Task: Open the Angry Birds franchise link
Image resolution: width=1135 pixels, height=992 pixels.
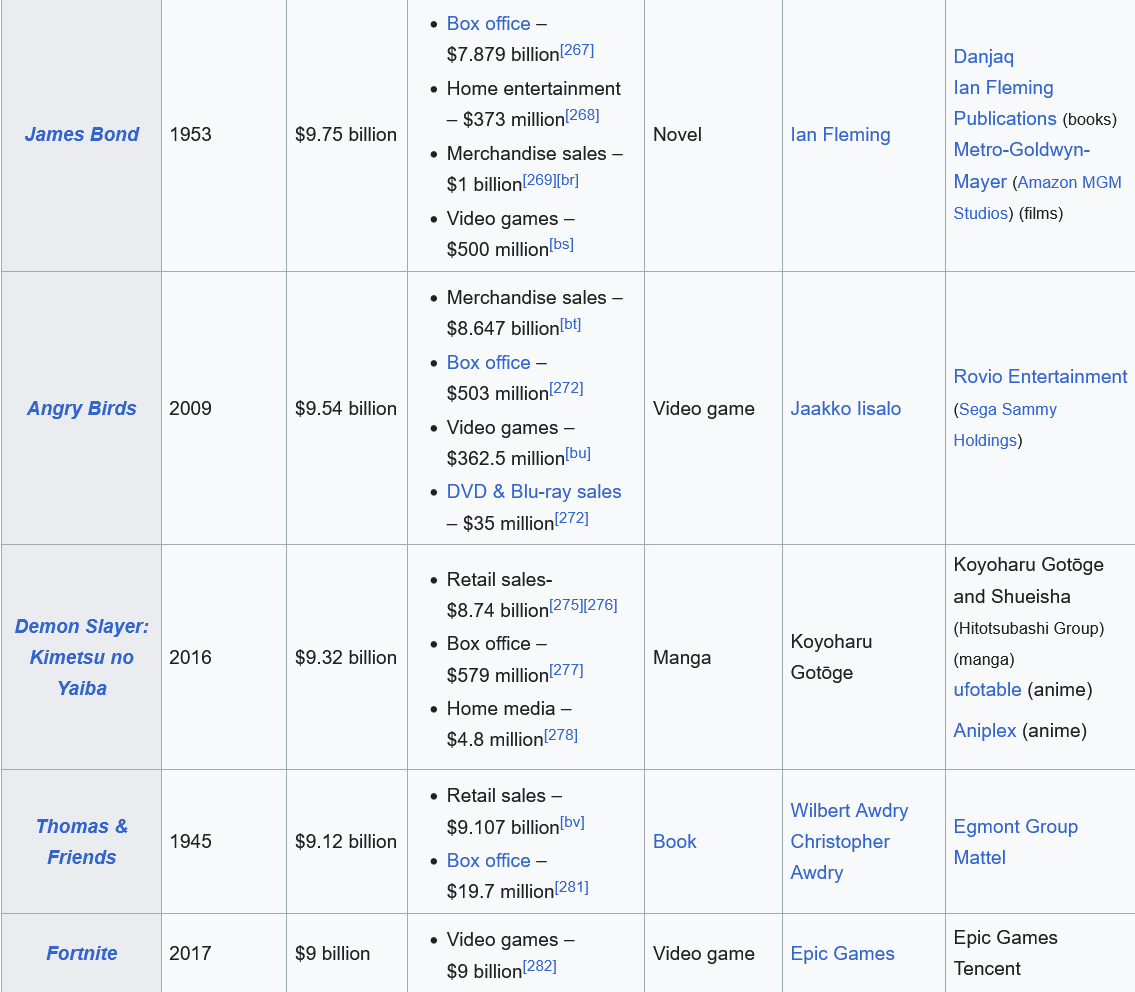Action: 82,408
